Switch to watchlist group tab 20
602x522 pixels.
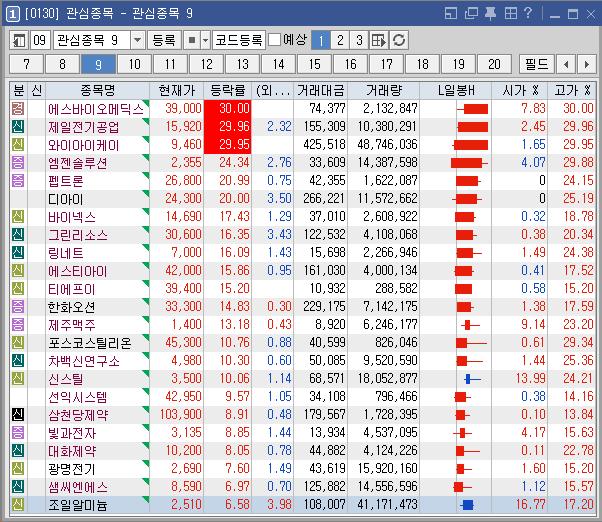[494, 64]
